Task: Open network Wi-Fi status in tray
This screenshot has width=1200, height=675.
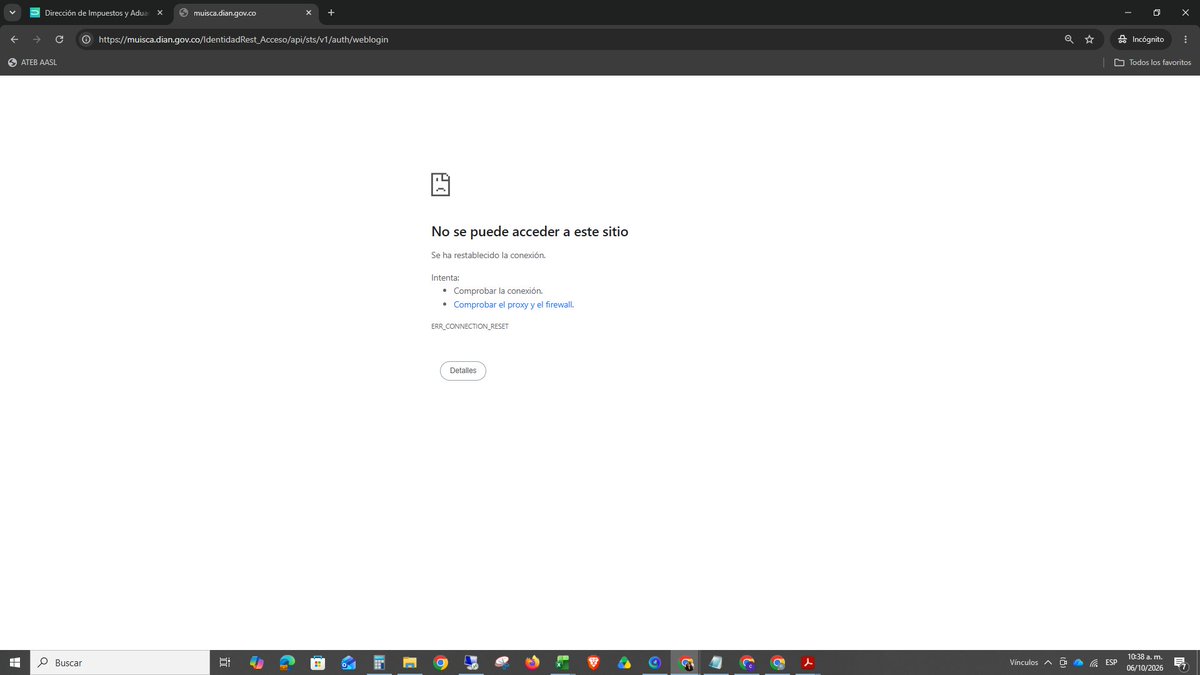Action: point(1094,662)
